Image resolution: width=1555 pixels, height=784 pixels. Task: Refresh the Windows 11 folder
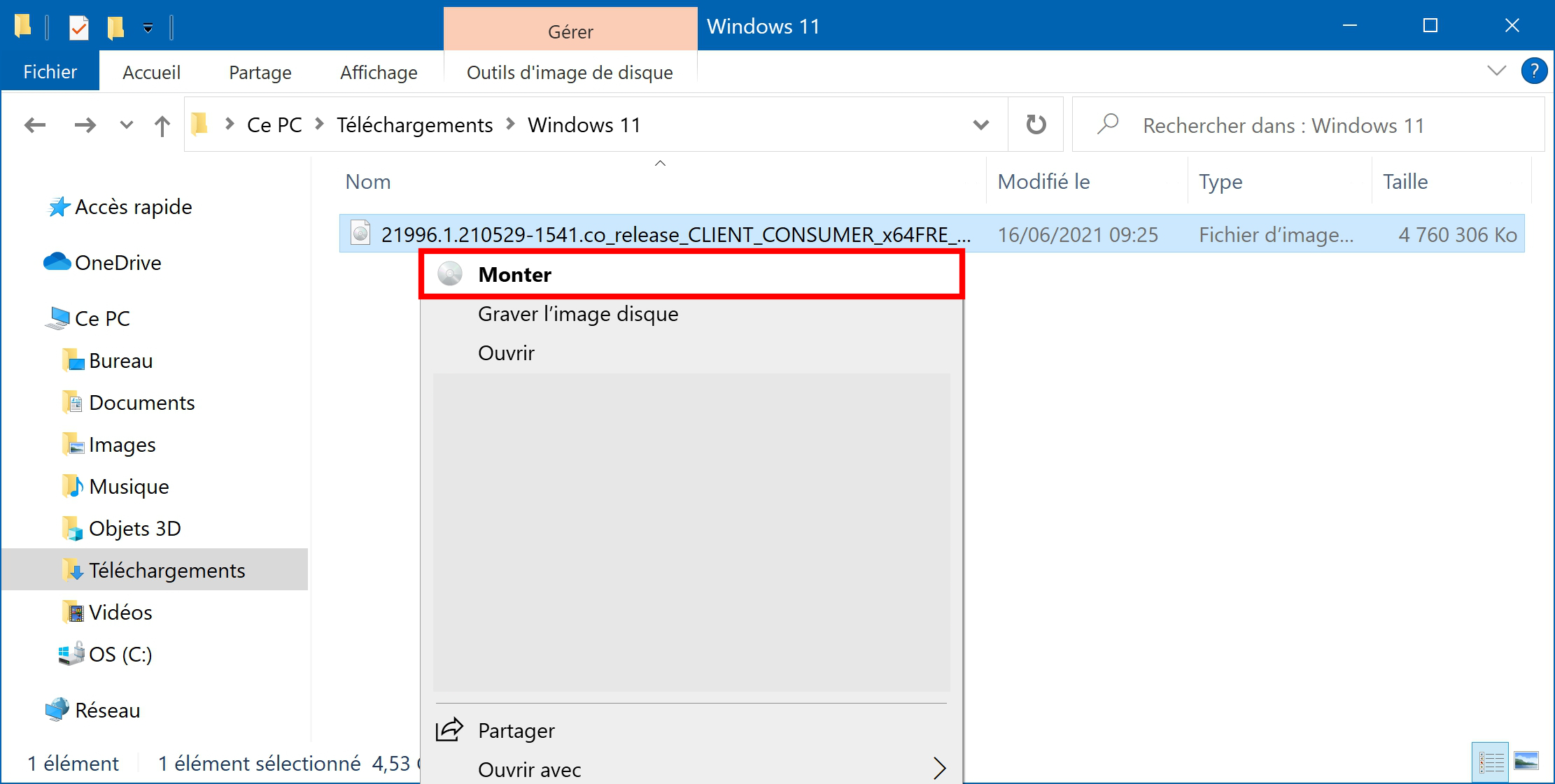tap(1036, 124)
